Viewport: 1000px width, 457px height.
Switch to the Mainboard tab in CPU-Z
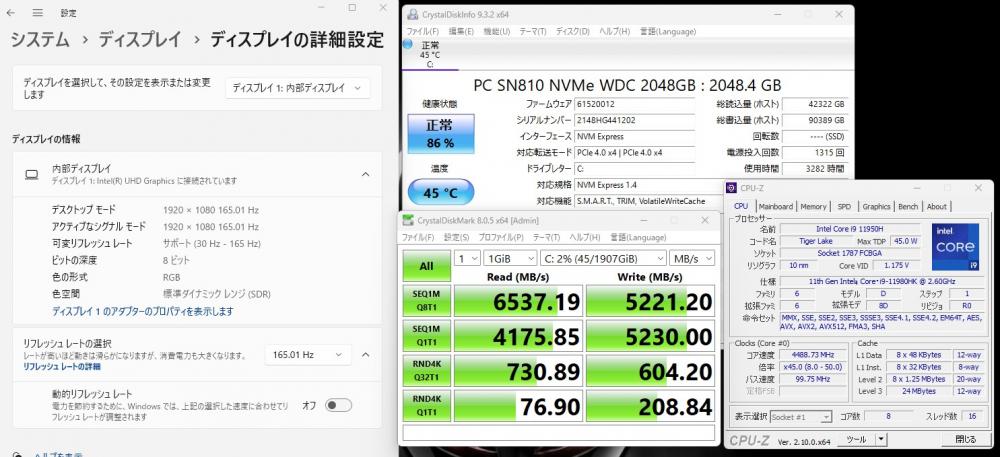click(776, 207)
